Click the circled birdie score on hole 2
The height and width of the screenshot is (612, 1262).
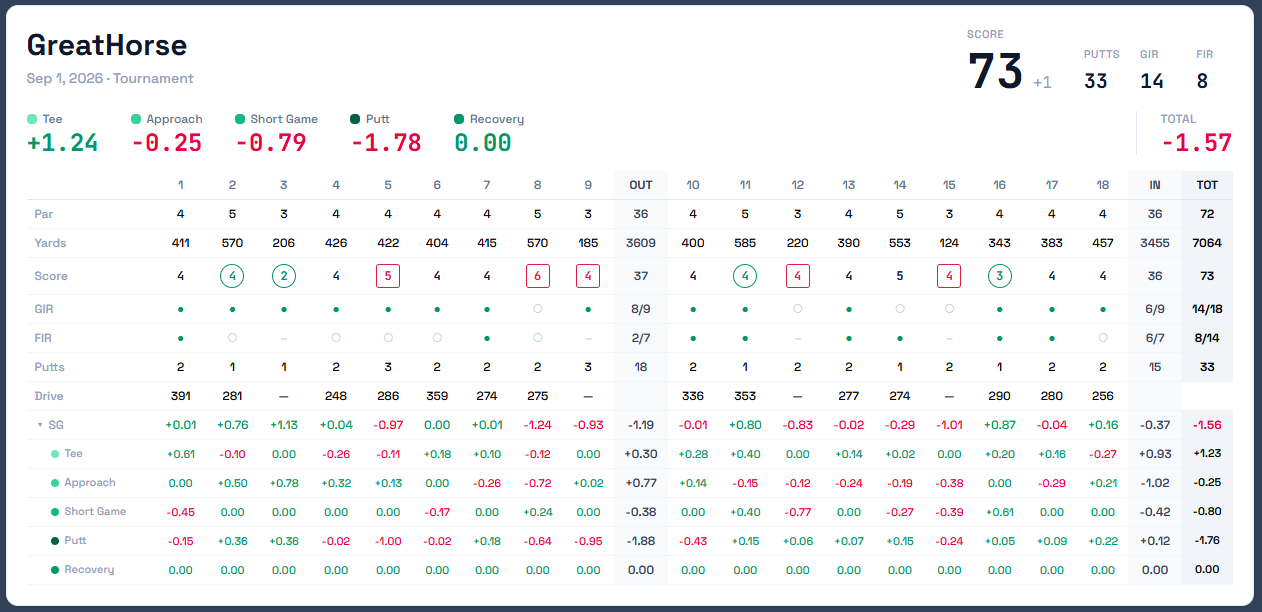tap(232, 276)
